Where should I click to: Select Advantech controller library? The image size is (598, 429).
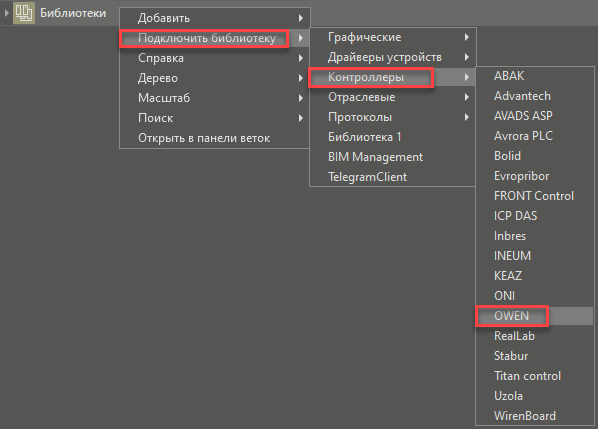click(x=535, y=96)
